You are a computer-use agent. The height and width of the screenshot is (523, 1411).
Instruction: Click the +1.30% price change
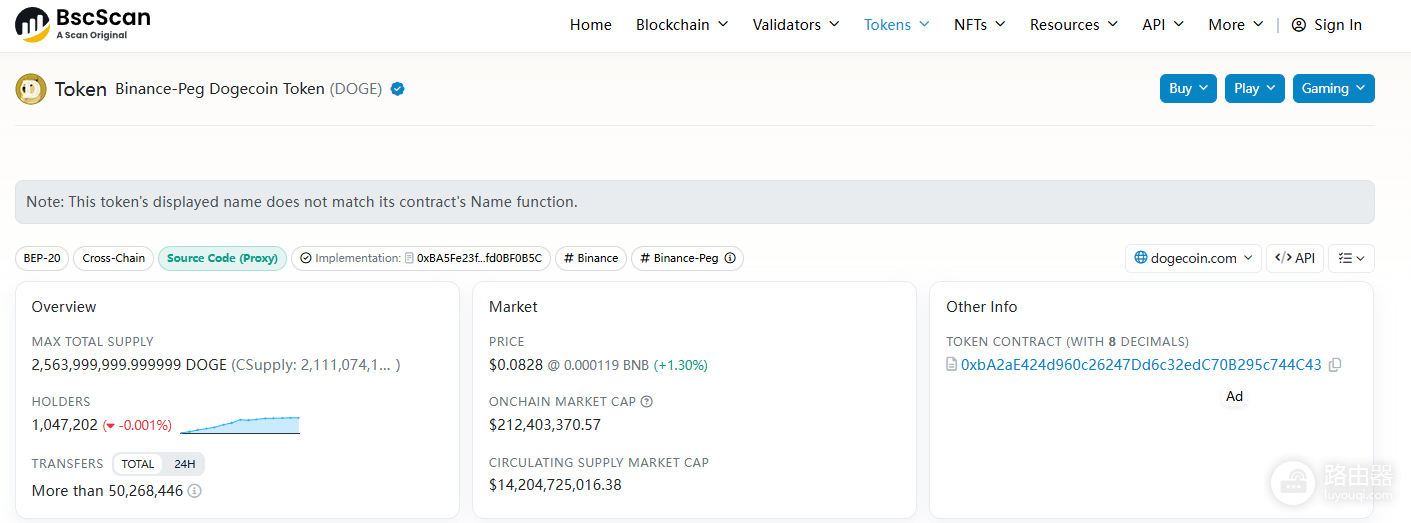(x=681, y=365)
